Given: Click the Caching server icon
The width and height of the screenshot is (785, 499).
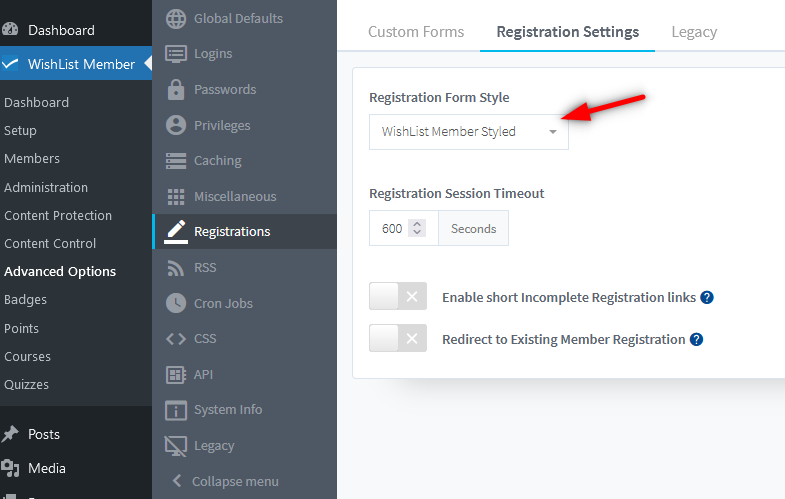Looking at the screenshot, I should point(176,160).
